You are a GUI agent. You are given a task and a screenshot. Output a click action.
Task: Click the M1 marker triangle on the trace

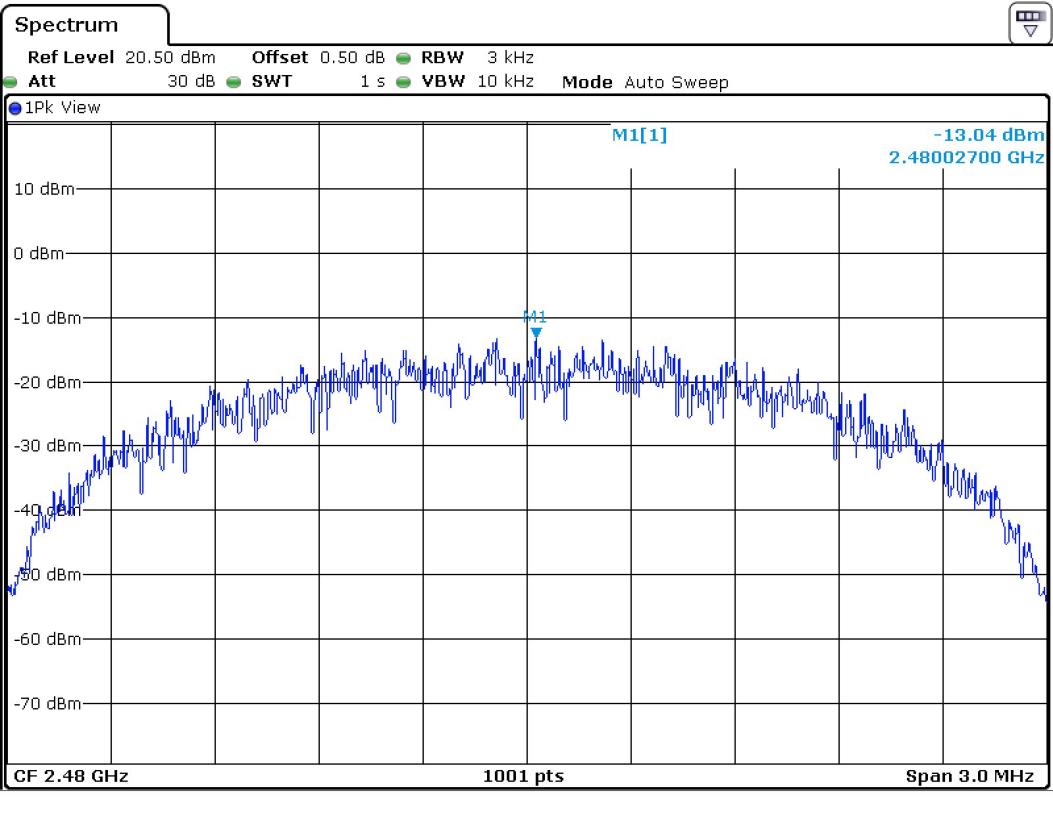tap(536, 332)
